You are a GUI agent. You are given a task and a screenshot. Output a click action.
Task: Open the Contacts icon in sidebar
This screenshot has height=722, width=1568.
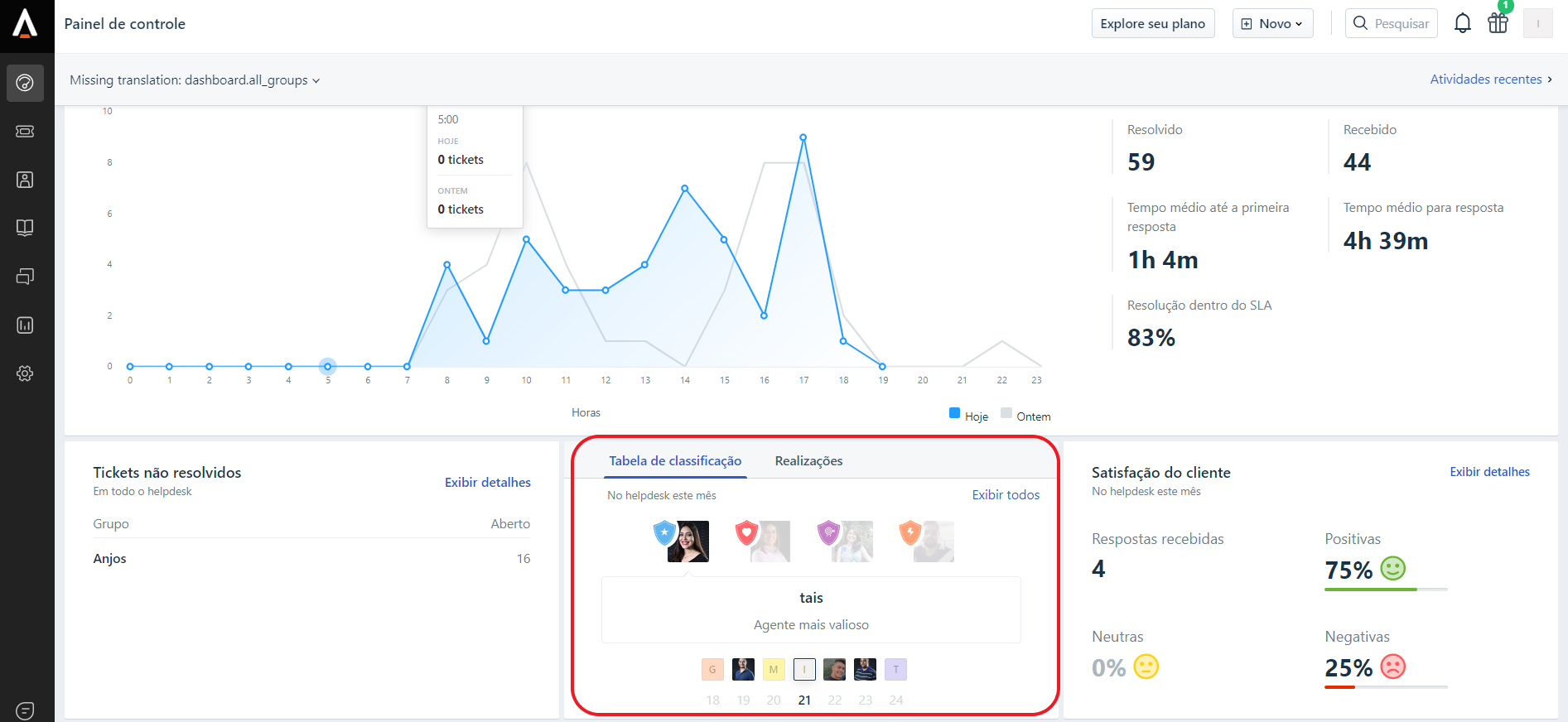click(x=25, y=180)
